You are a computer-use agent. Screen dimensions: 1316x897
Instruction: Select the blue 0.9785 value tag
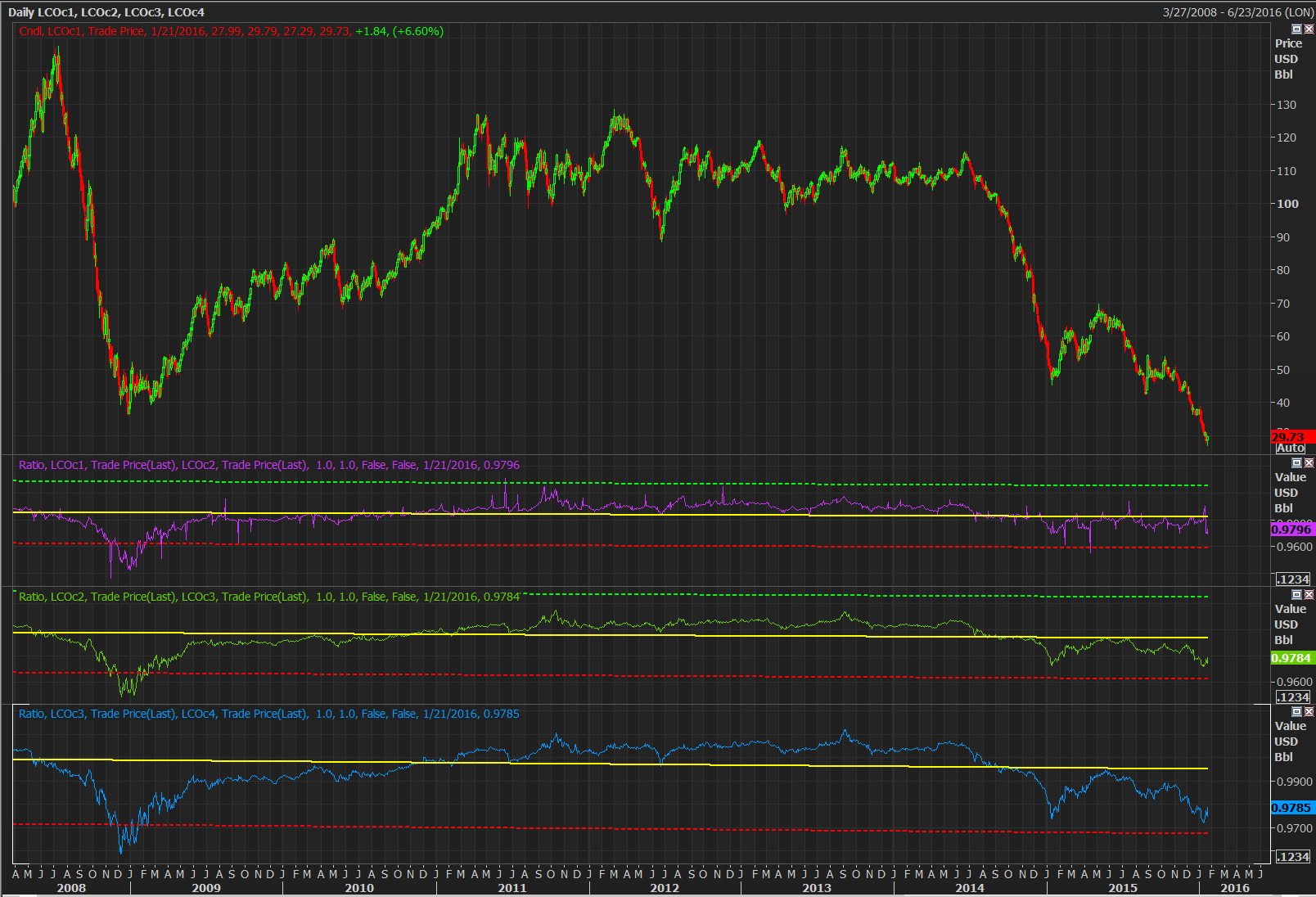[x=1292, y=808]
